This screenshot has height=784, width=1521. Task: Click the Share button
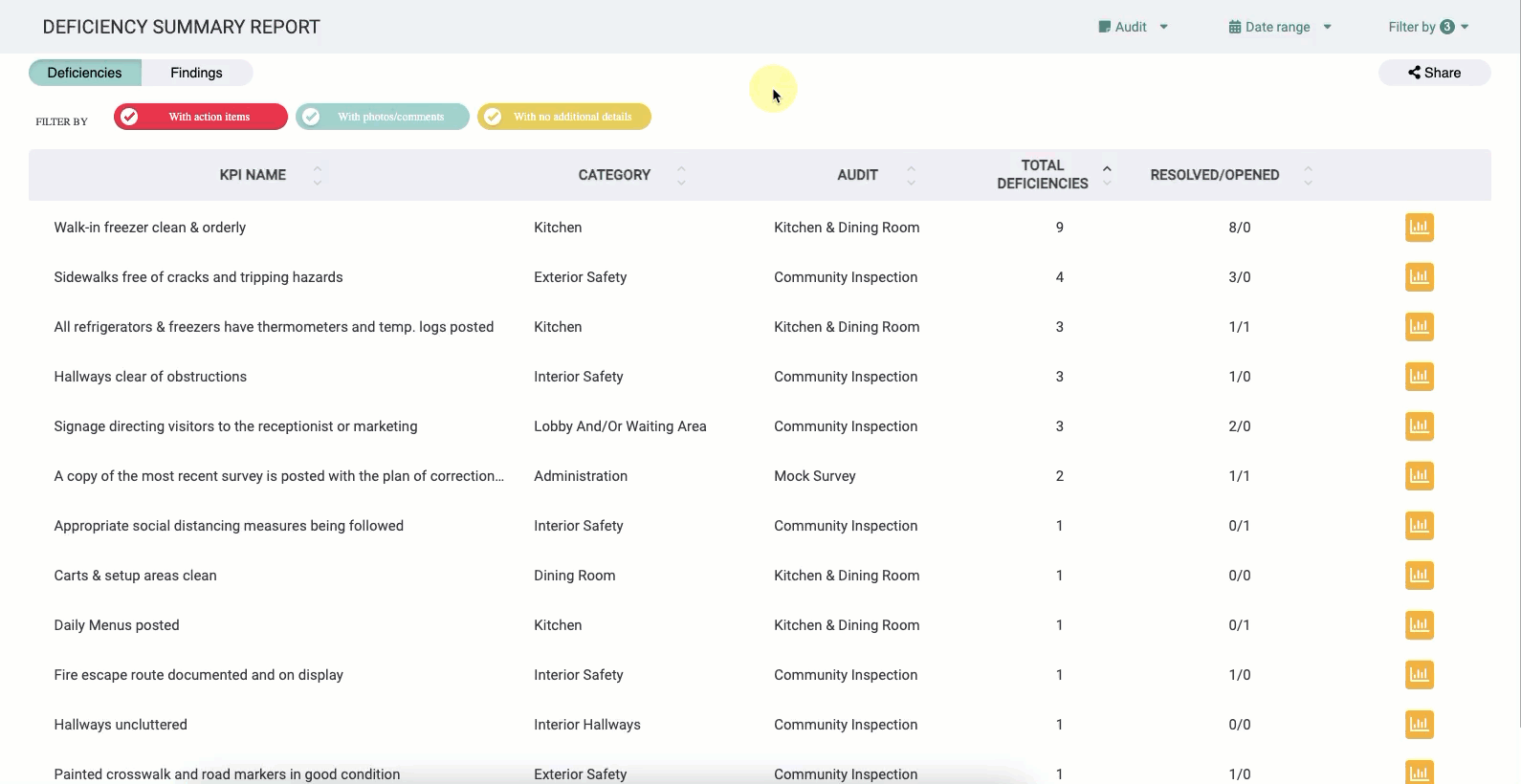(1434, 73)
